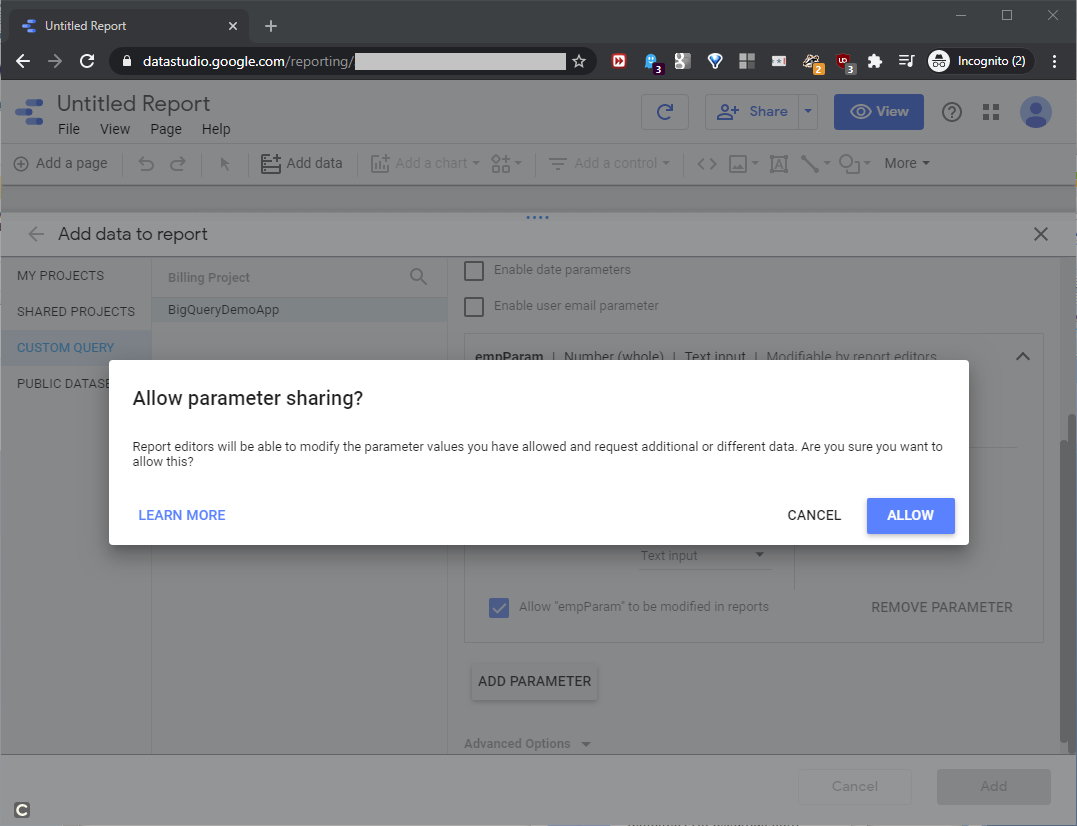Click the user account avatar

coord(1036,112)
